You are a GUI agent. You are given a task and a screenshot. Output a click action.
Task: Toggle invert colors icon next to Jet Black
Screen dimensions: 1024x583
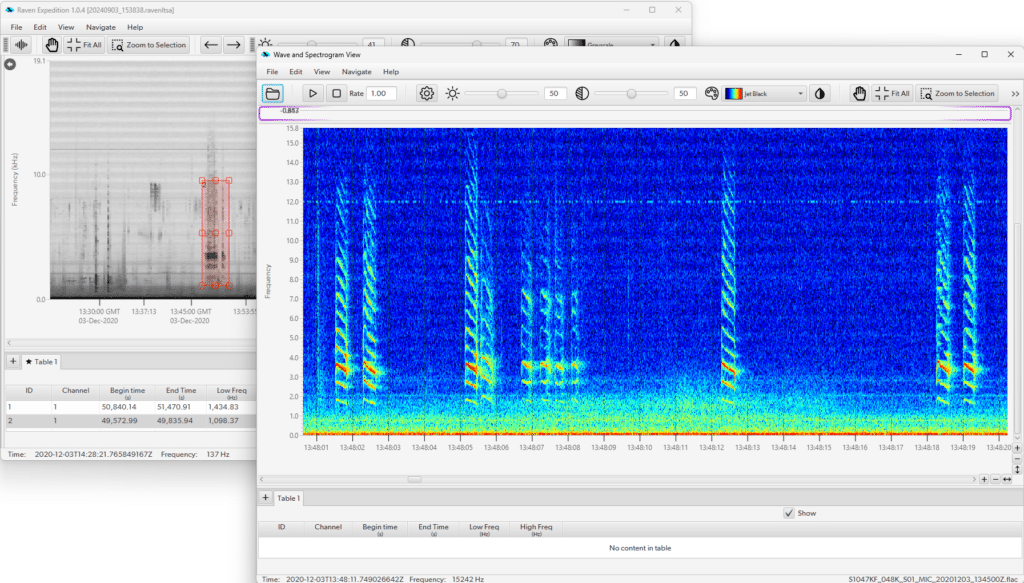820,93
